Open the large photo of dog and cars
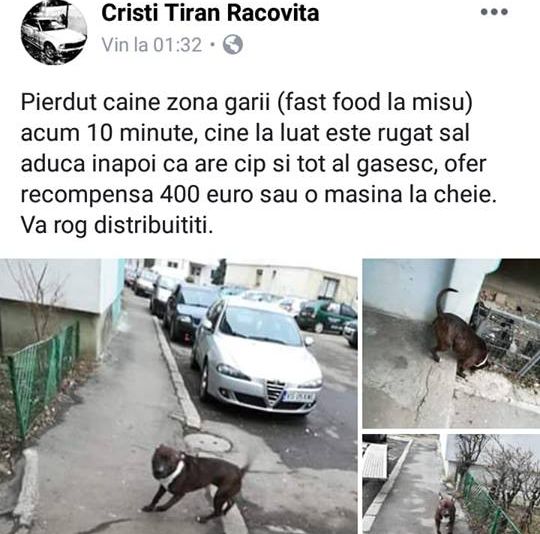Viewport: 540px width, 534px height. pyautogui.click(x=178, y=396)
